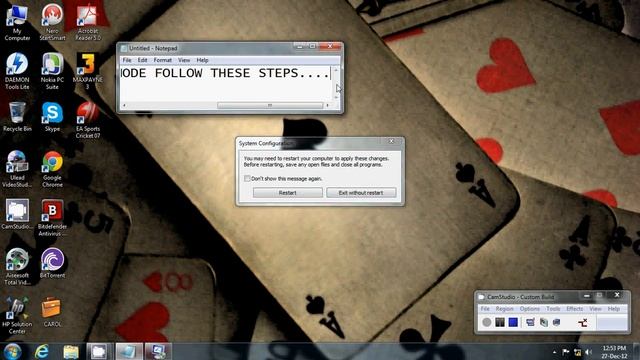Open Notepad File menu
Viewport: 640px width, 360px height.
point(127,60)
